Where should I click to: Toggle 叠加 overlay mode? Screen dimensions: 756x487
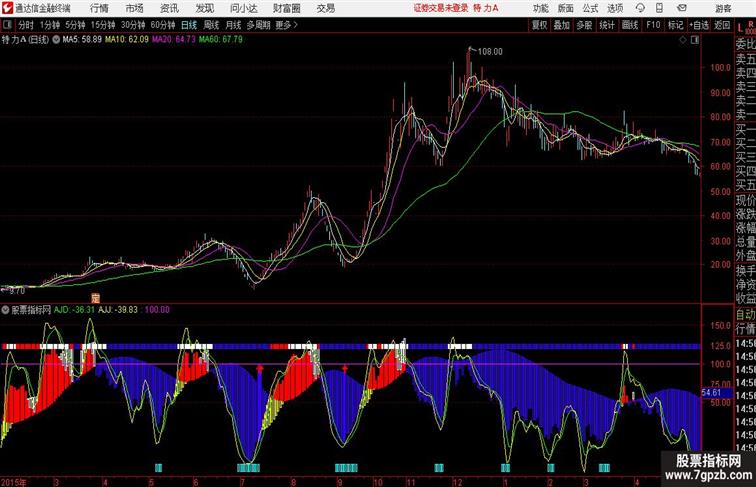(x=562, y=25)
